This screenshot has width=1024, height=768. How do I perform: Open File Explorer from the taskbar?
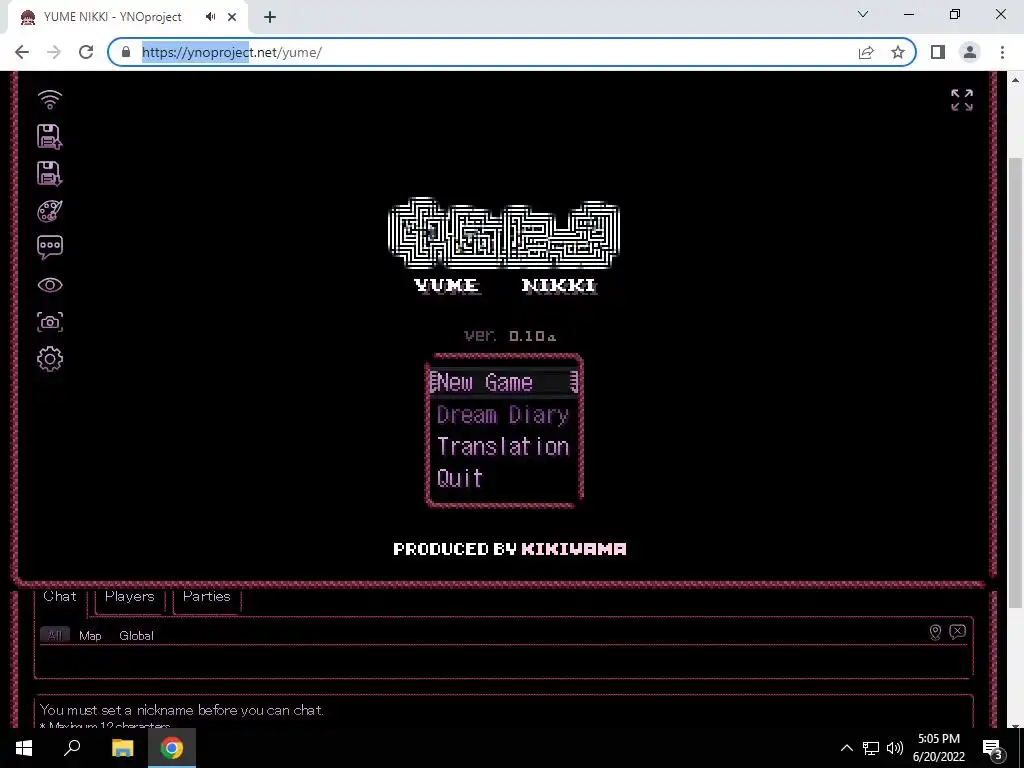pyautogui.click(x=122, y=748)
